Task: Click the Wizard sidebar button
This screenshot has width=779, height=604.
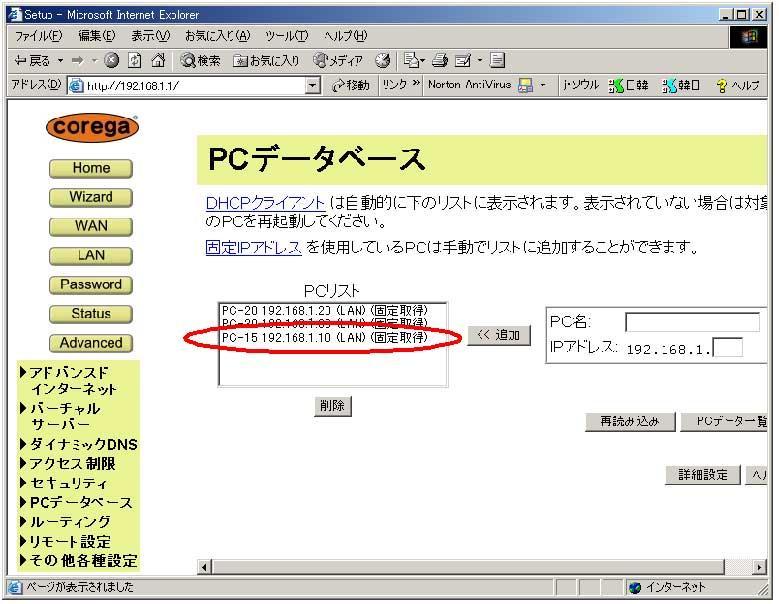Action: (x=91, y=197)
